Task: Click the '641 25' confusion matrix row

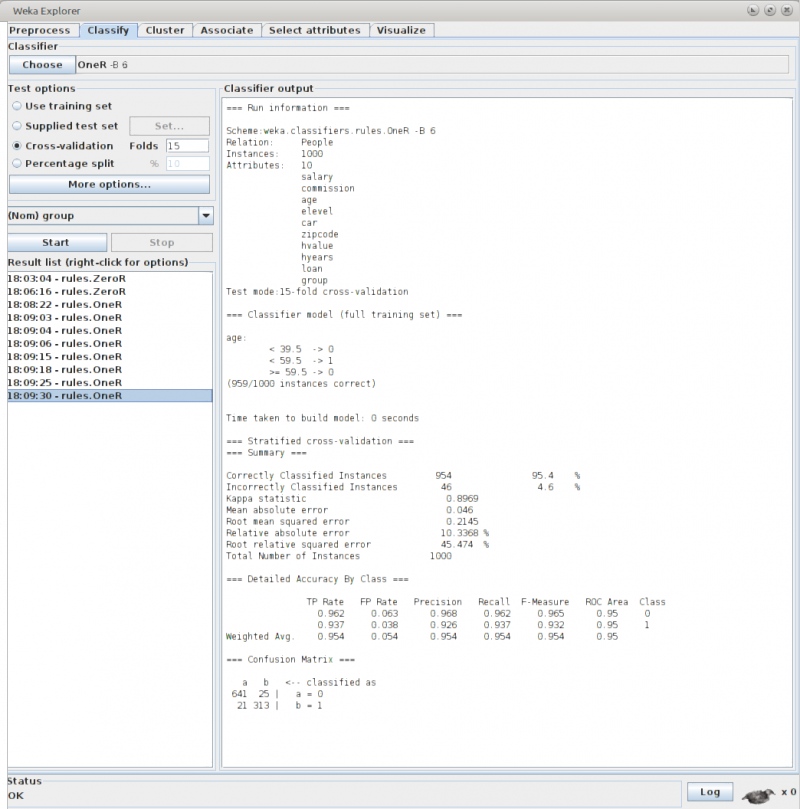Action: [277, 694]
